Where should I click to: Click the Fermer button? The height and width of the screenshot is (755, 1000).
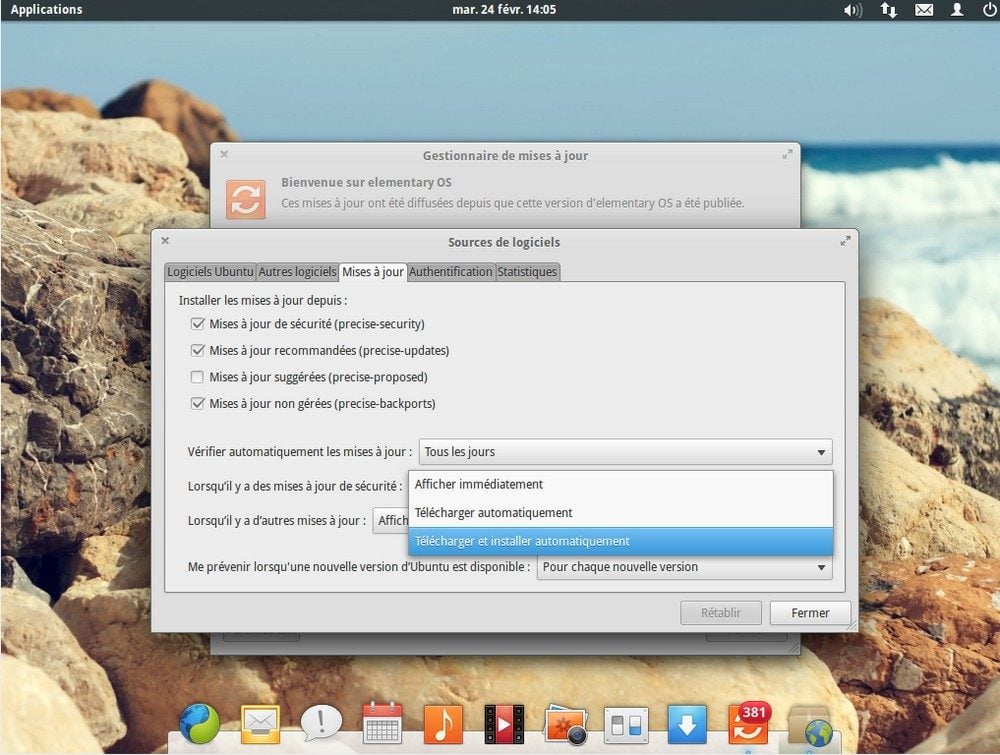pos(810,613)
